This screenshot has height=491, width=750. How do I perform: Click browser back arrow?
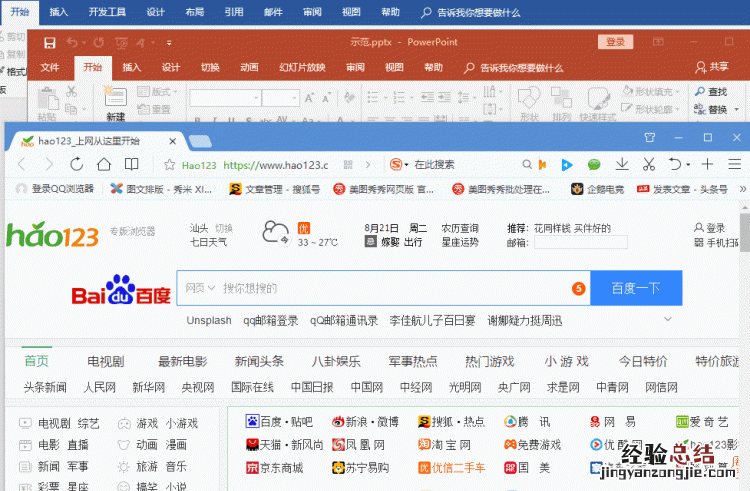[x=22, y=164]
